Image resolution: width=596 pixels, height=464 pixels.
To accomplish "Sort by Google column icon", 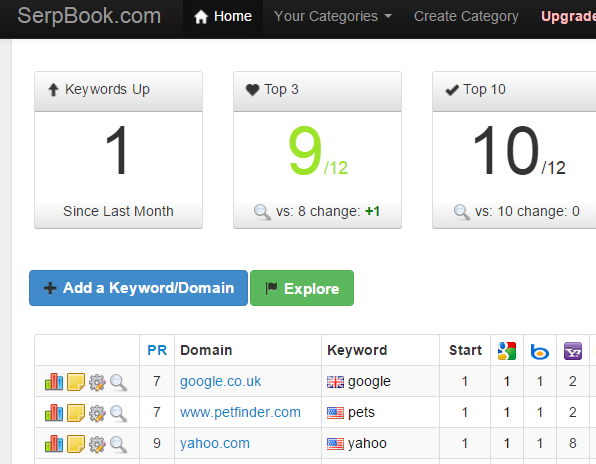I will coord(507,350).
